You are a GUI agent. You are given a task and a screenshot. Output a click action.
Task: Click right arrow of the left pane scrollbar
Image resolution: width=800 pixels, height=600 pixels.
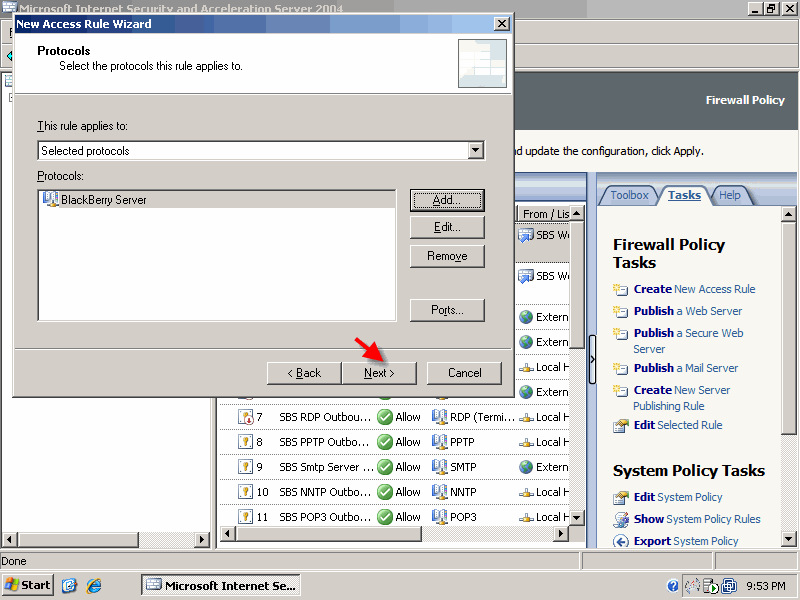tap(202, 539)
